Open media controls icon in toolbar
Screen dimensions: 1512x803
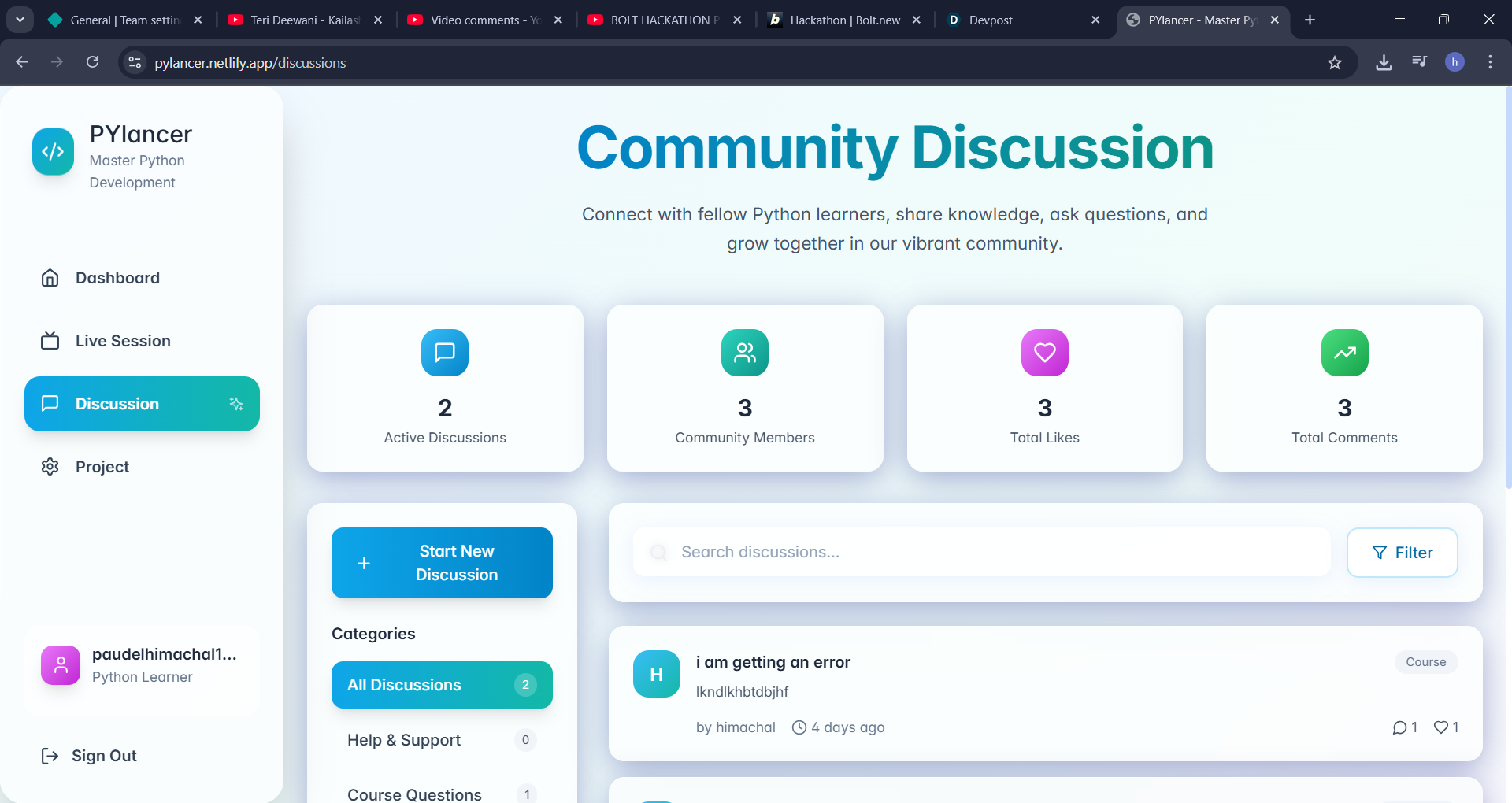[1419, 62]
